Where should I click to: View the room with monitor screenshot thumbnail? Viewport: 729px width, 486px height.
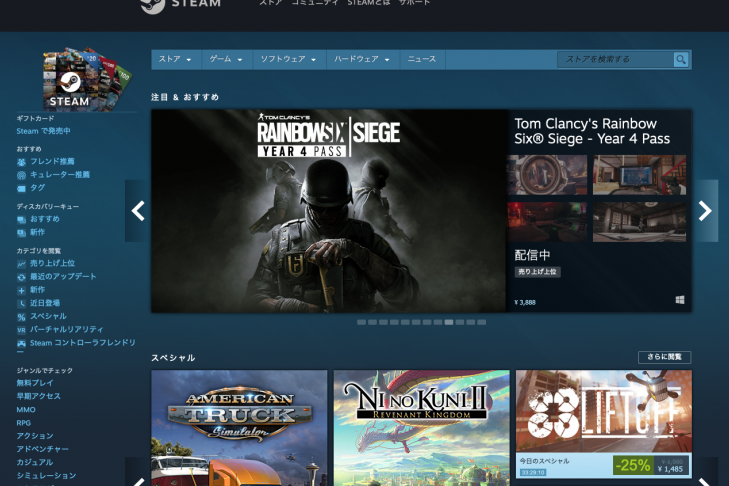(639, 175)
